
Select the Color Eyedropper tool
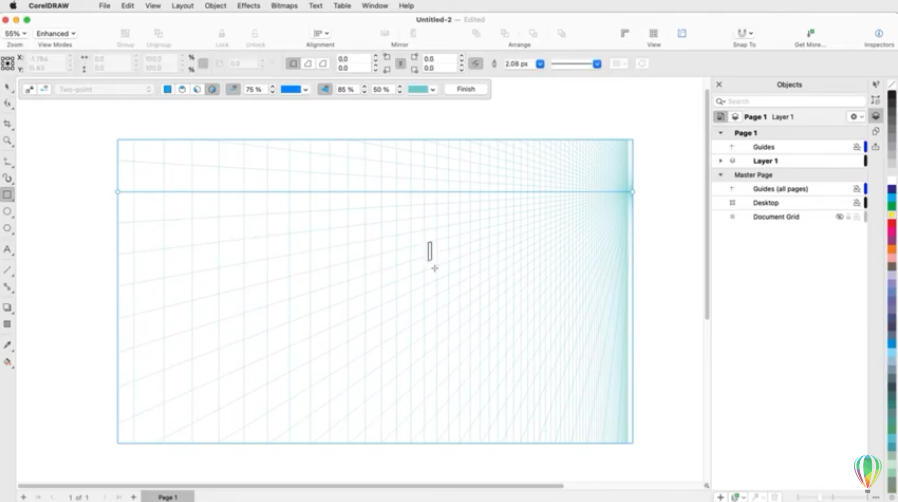point(7,345)
